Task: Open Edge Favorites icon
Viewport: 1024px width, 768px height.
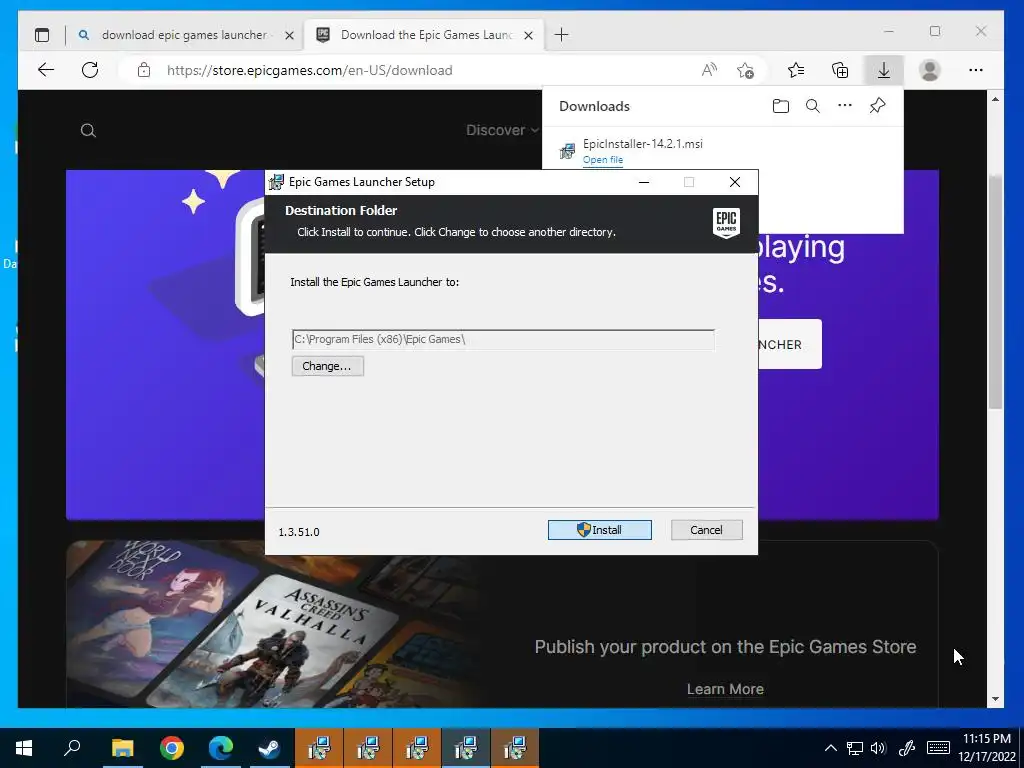Action: click(795, 70)
